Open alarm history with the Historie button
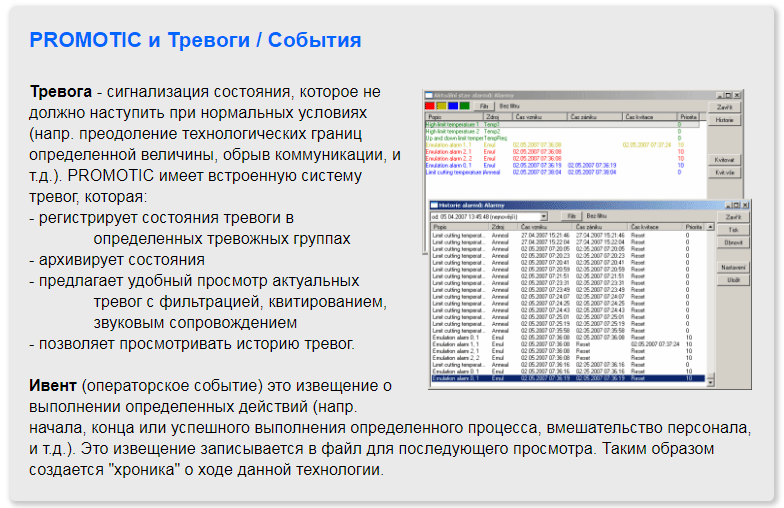 coord(724,120)
